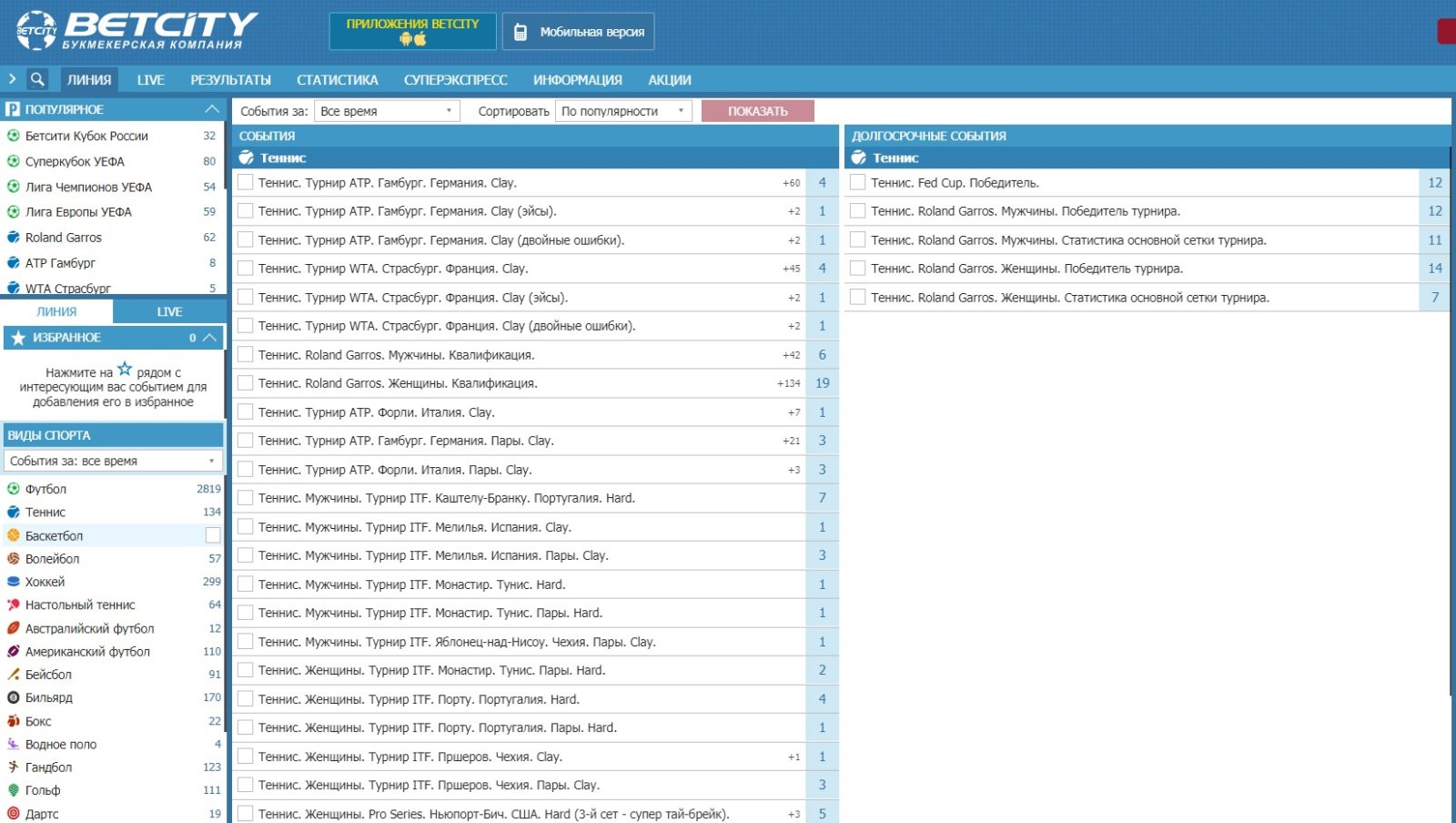This screenshot has width=1456, height=823.
Task: Click the American football icon
Action: (14, 651)
